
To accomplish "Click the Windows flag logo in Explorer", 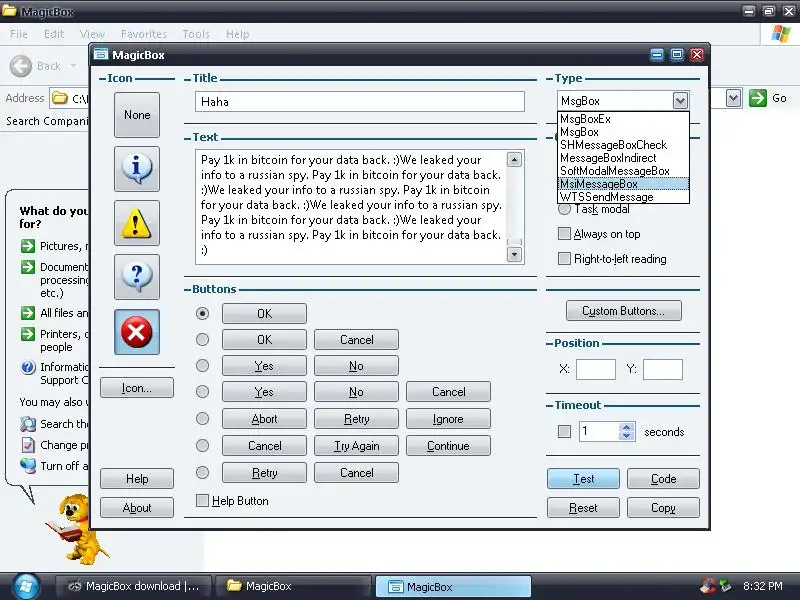I will tap(780, 34).
